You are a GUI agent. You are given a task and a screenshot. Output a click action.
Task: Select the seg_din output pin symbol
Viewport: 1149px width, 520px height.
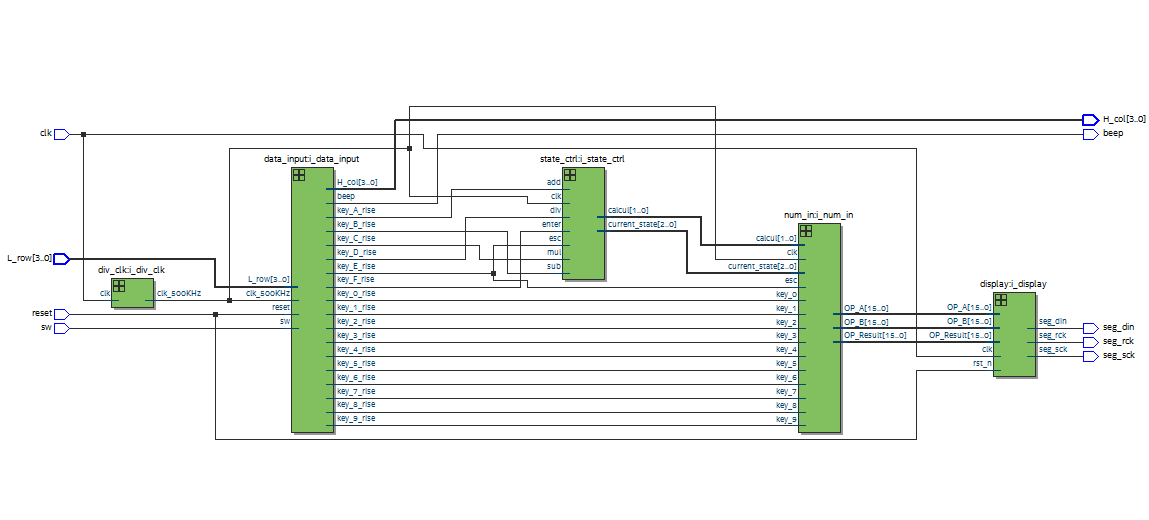1090,328
